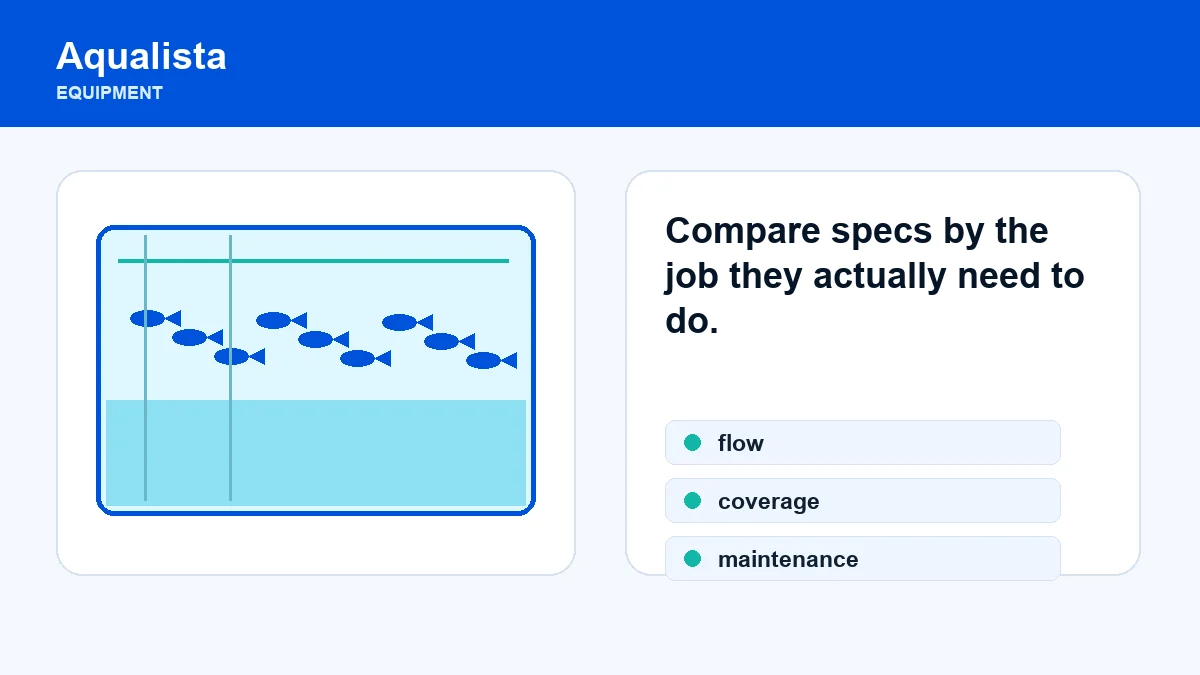Screen dimensions: 1200x675
Task: Click the maintenance list item
Action: 862,559
